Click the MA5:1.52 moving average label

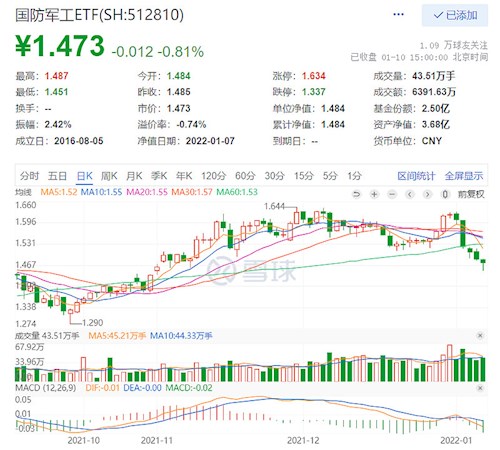pyautogui.click(x=59, y=192)
